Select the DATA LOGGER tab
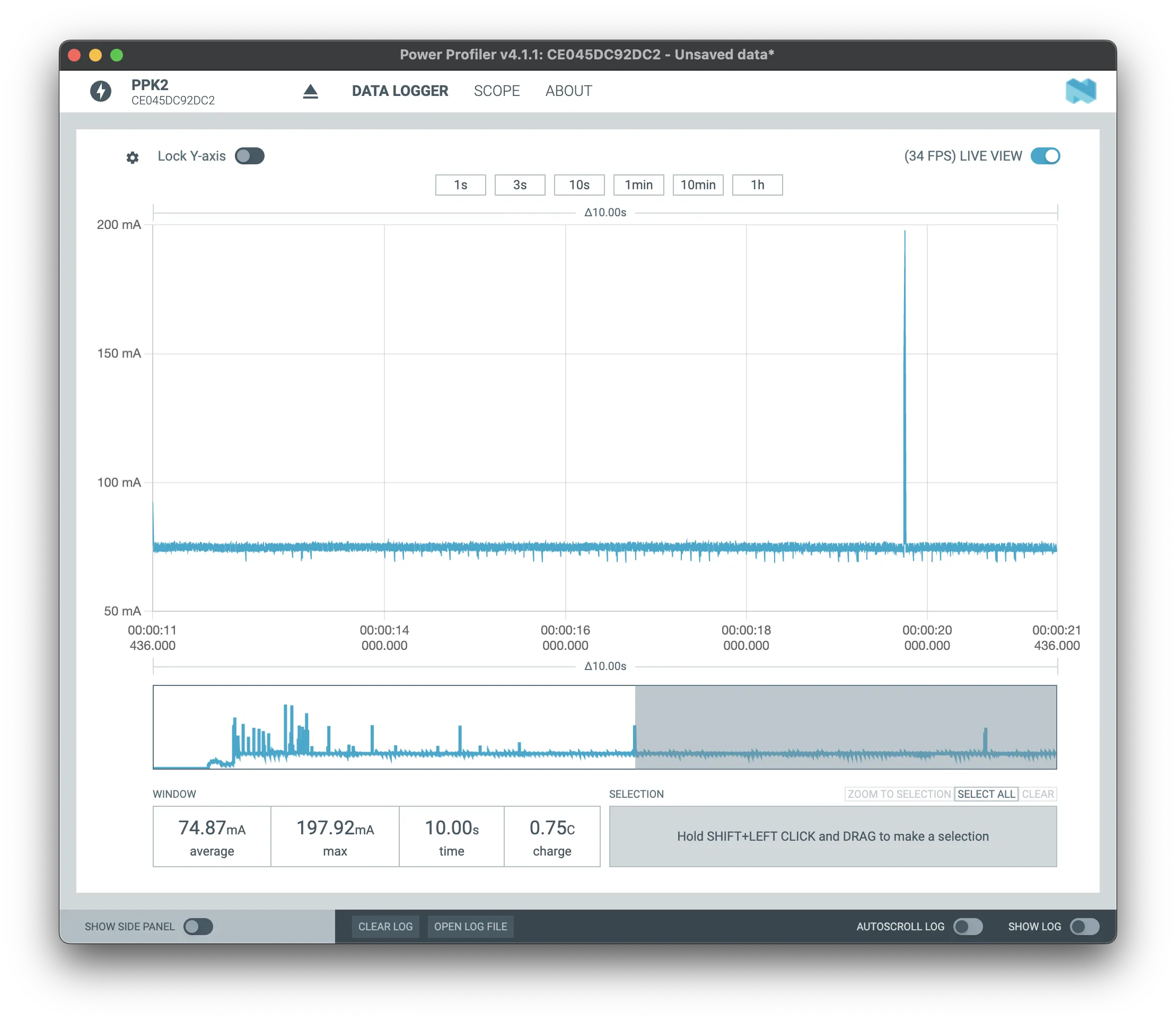Viewport: 1176px width, 1022px height. (x=400, y=91)
